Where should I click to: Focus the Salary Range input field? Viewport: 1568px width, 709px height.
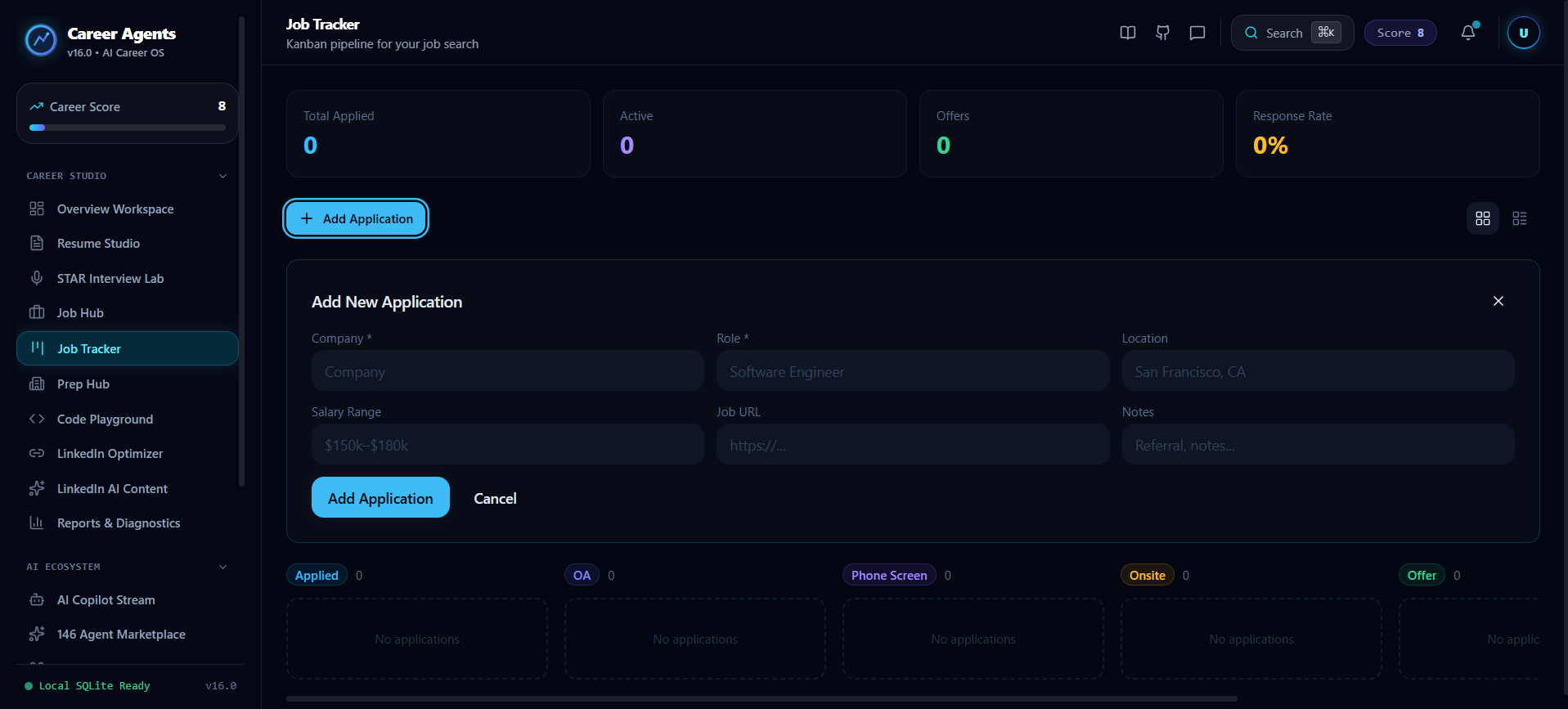click(x=507, y=444)
